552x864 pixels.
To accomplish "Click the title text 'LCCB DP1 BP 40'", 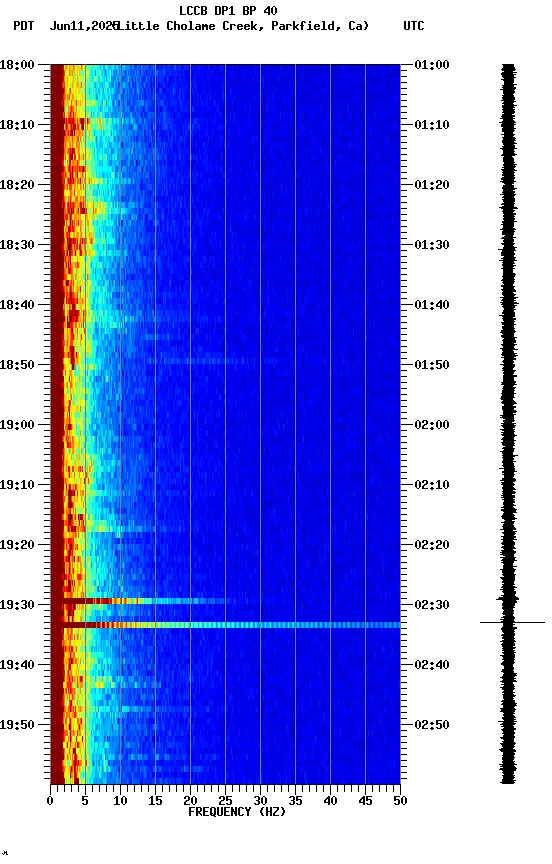I will [x=228, y=10].
